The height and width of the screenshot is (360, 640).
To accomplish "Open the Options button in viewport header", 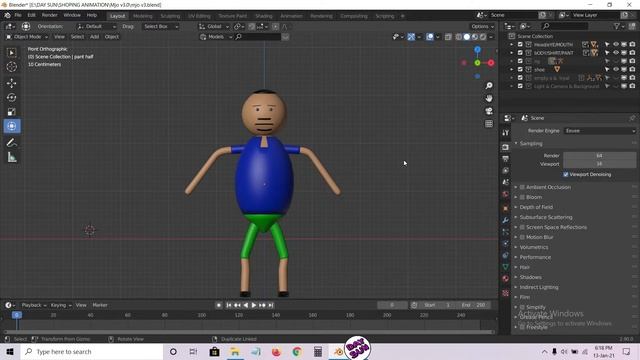I will point(482,27).
